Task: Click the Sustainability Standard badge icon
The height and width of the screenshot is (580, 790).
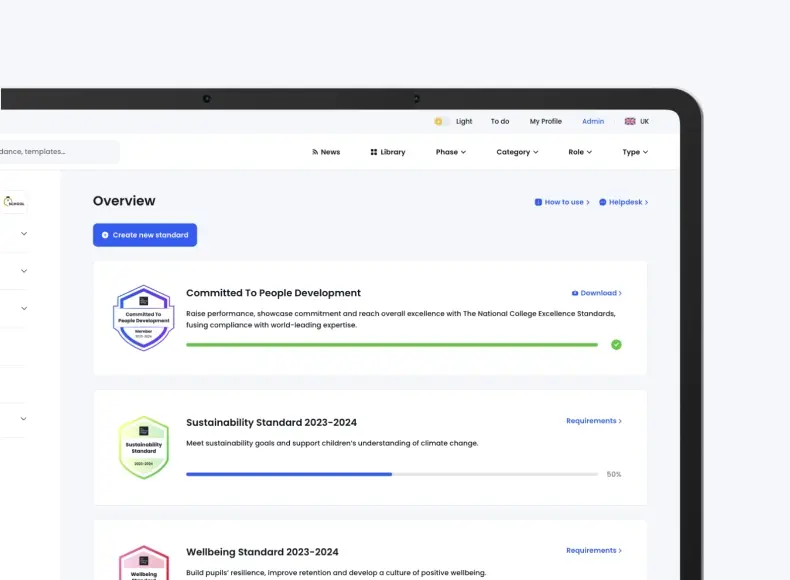Action: click(143, 447)
